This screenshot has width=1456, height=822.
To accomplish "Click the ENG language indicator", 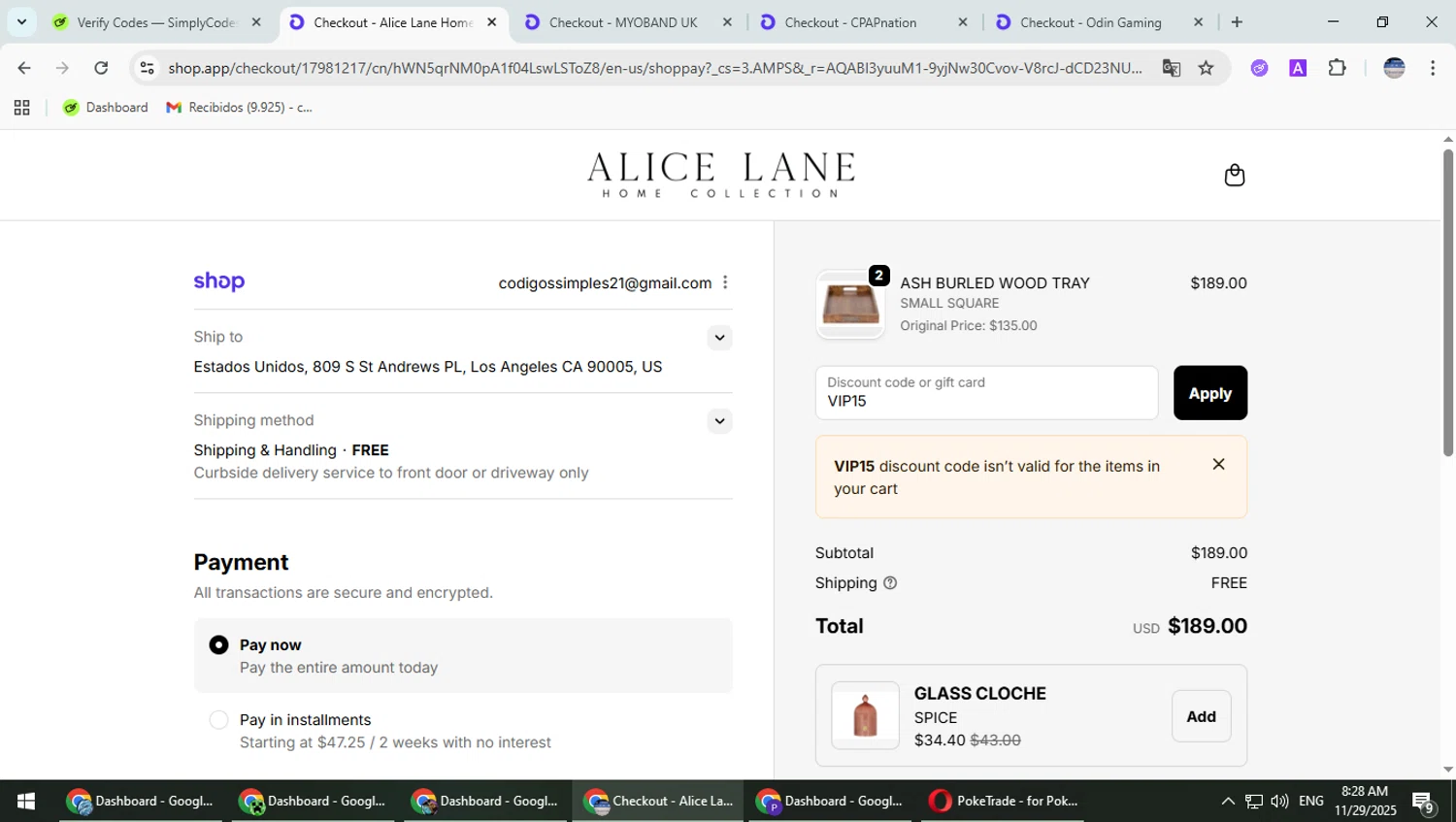I will pos(1311,801).
